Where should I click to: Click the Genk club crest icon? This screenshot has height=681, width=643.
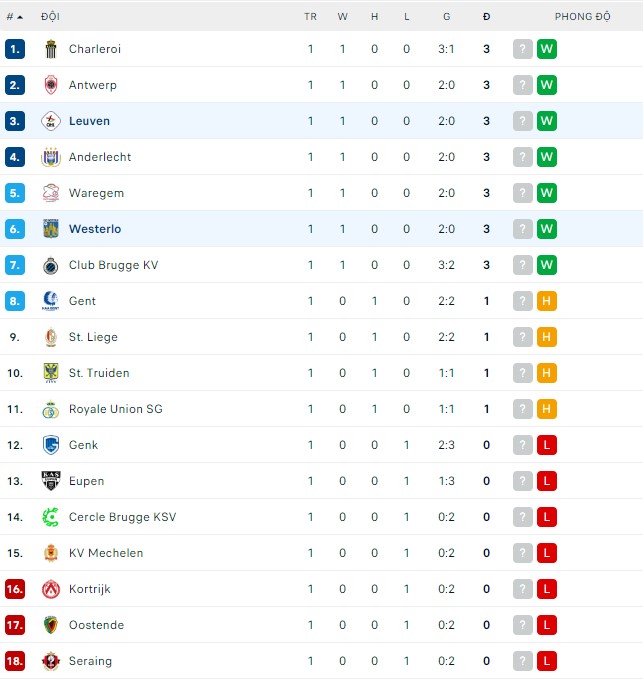point(51,445)
